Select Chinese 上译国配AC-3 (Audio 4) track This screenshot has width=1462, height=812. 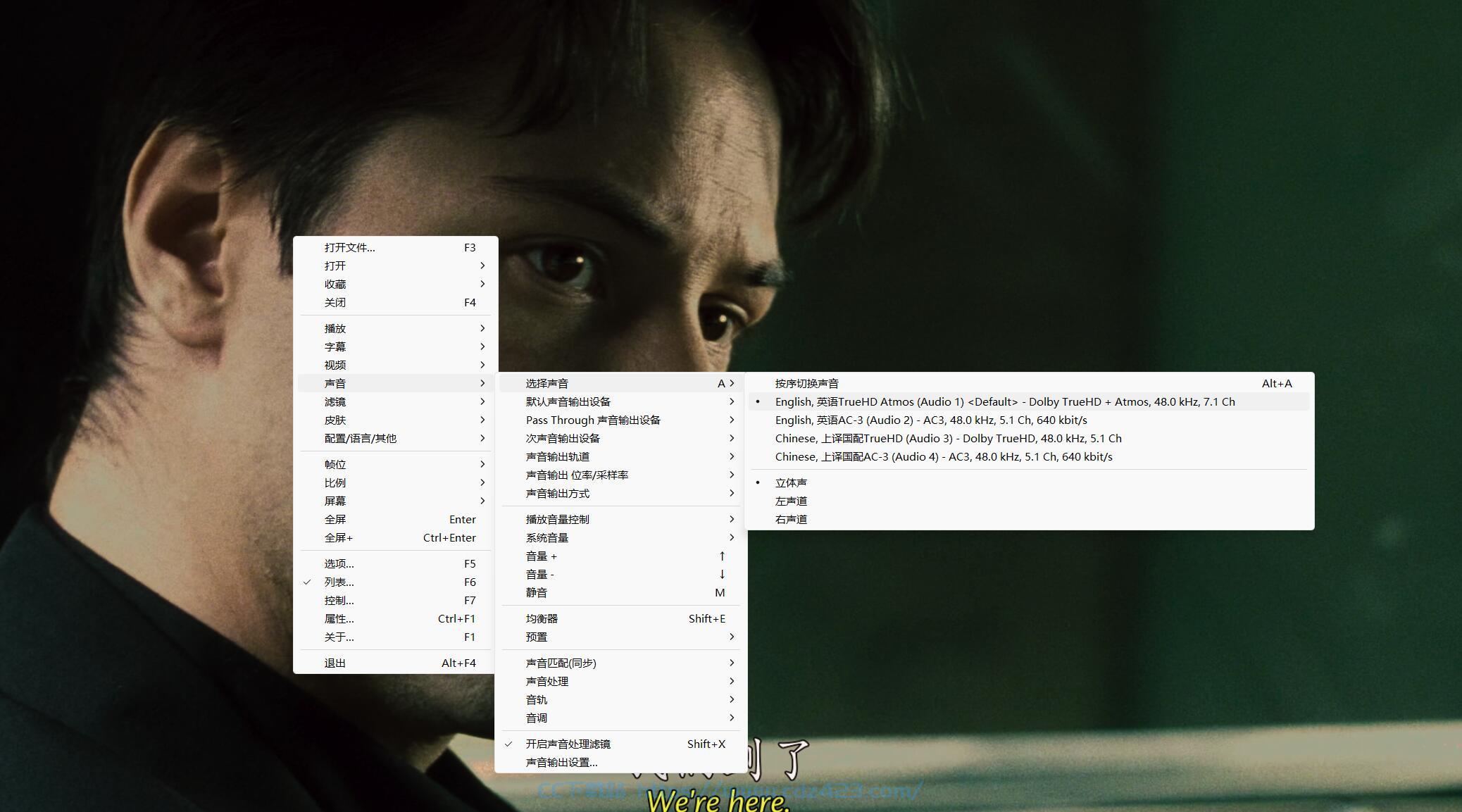coord(1030,456)
